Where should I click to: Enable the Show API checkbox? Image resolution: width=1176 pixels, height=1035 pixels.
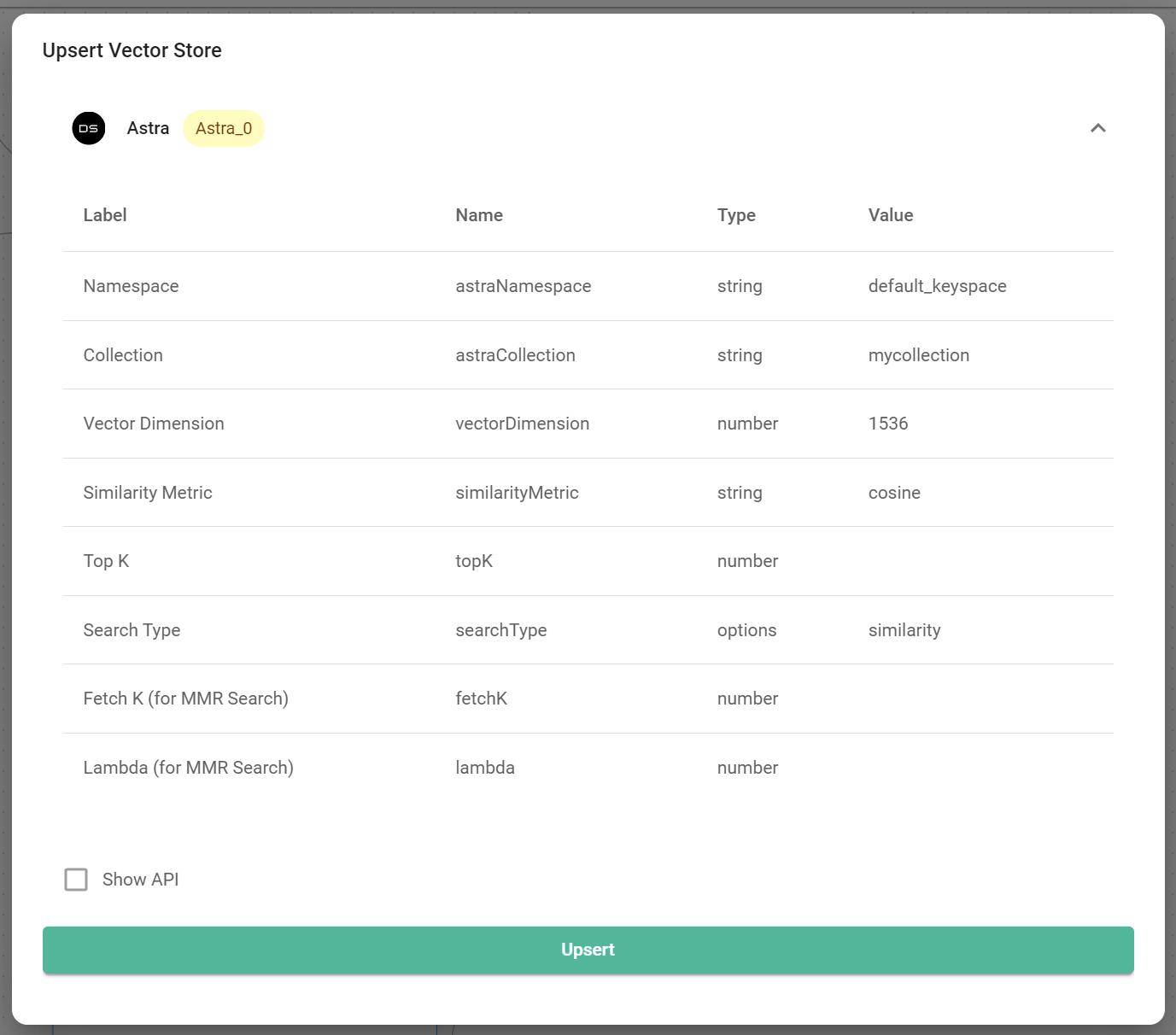tap(76, 880)
